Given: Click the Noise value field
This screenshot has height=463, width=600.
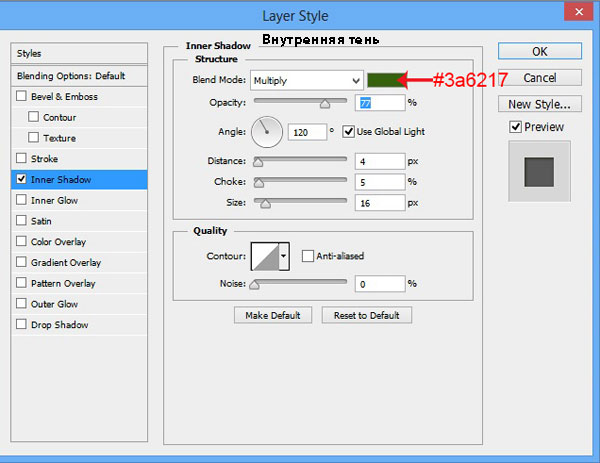Looking at the screenshot, I should coord(380,284).
